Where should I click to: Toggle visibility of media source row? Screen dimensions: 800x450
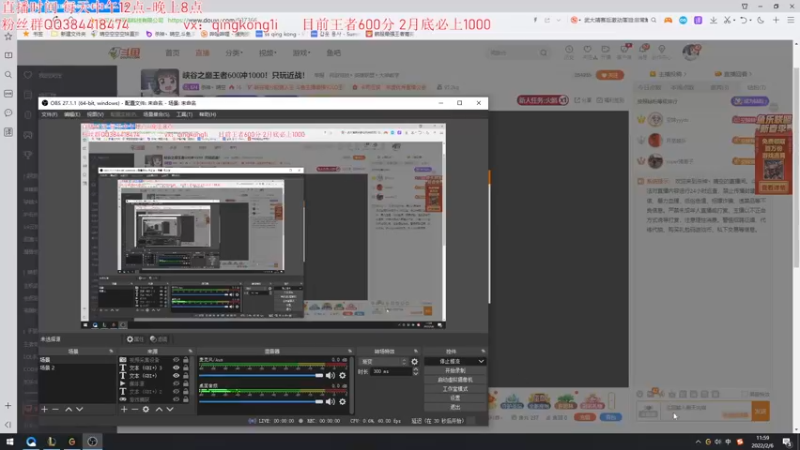point(176,384)
